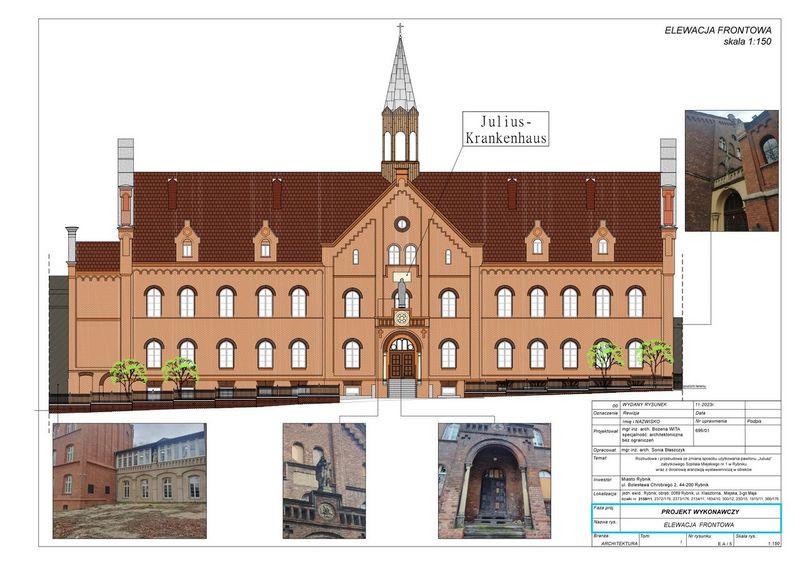Click the cross atop the tower spire
Viewport: 800px width, 566px height.
(x=400, y=29)
